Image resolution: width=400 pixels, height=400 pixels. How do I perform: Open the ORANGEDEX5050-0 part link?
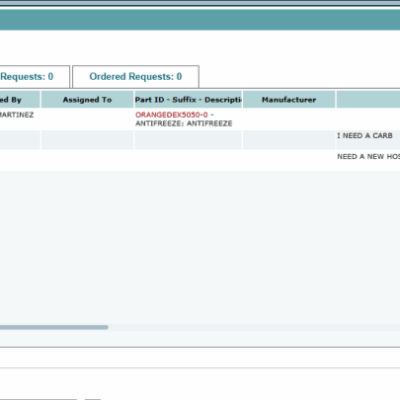point(171,115)
